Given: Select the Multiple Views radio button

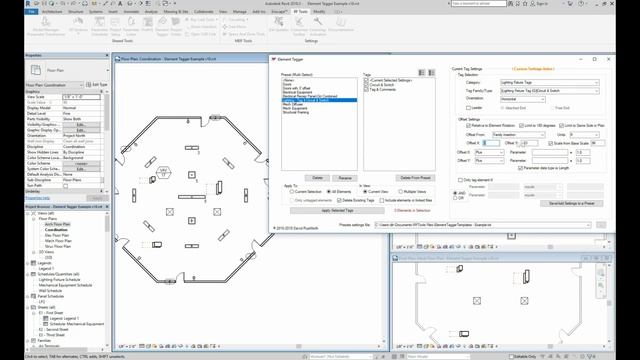Looking at the screenshot, I should (x=400, y=191).
